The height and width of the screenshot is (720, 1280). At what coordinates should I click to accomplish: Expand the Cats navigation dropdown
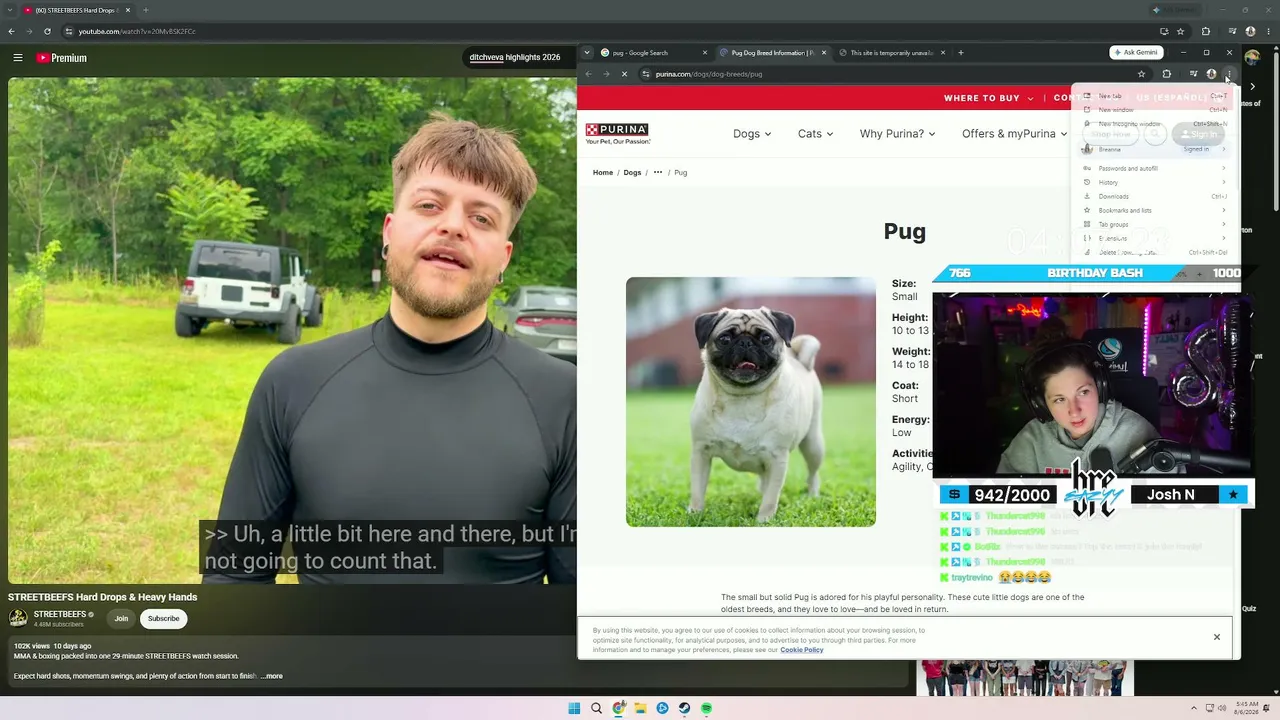coord(815,134)
